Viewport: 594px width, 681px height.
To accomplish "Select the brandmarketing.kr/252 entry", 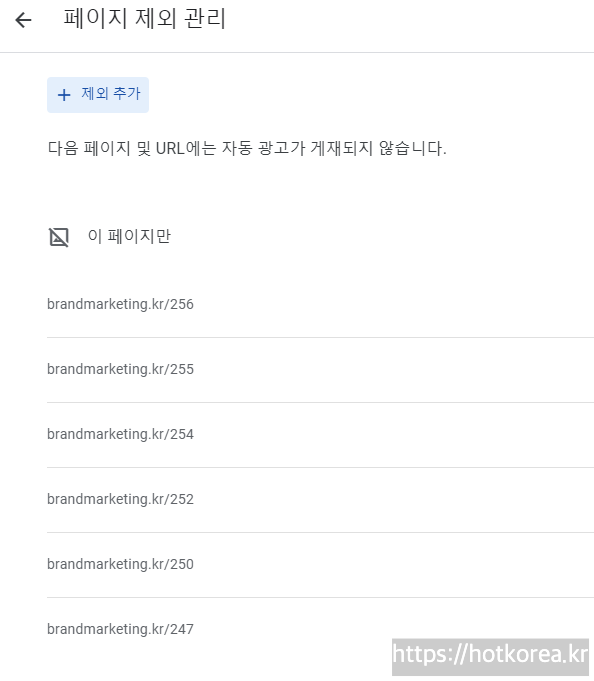I will coord(120,499).
